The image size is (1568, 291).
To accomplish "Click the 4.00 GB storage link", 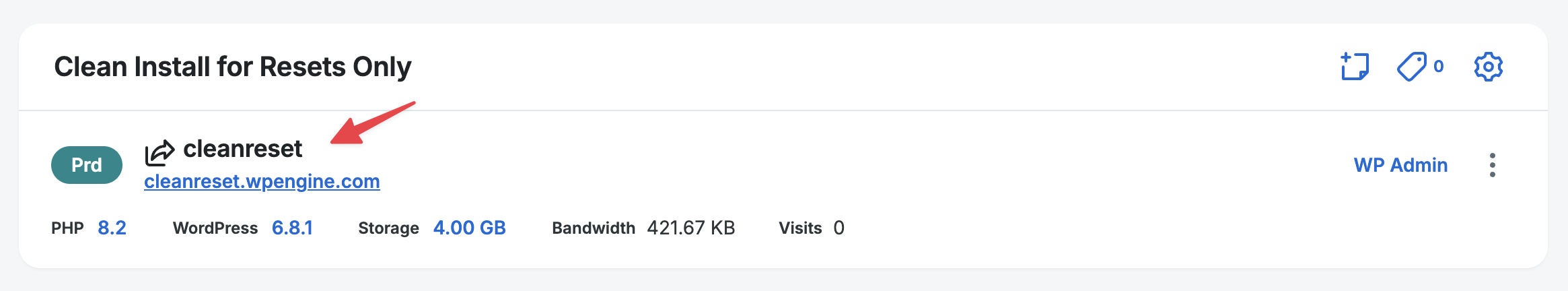I will pyautogui.click(x=469, y=228).
